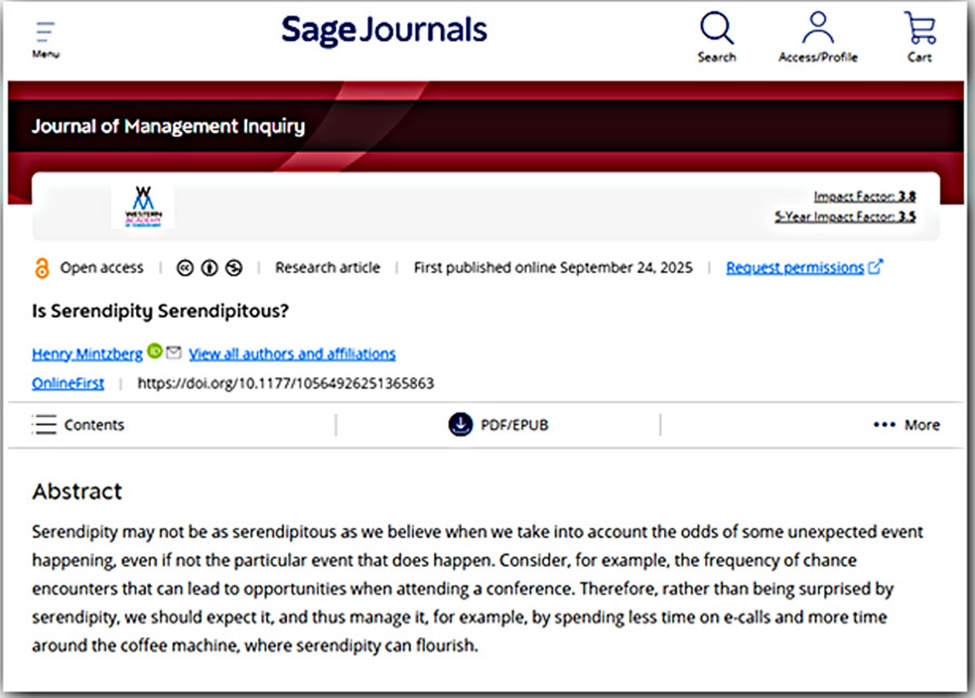Open the Menu hamburger icon
Viewport: 975px width, 698px height.
click(45, 33)
